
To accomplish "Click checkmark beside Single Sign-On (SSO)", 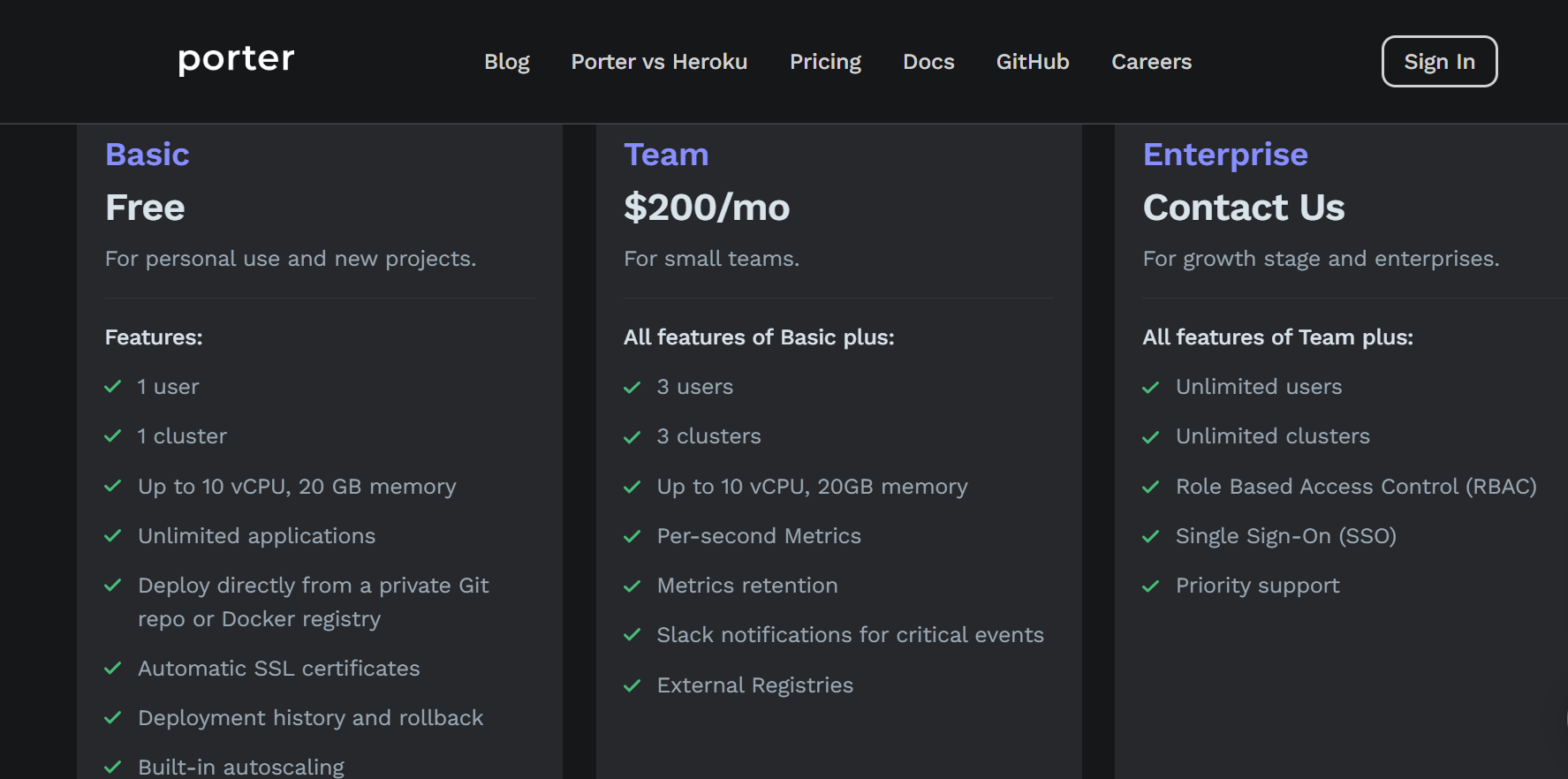I will click(1150, 536).
